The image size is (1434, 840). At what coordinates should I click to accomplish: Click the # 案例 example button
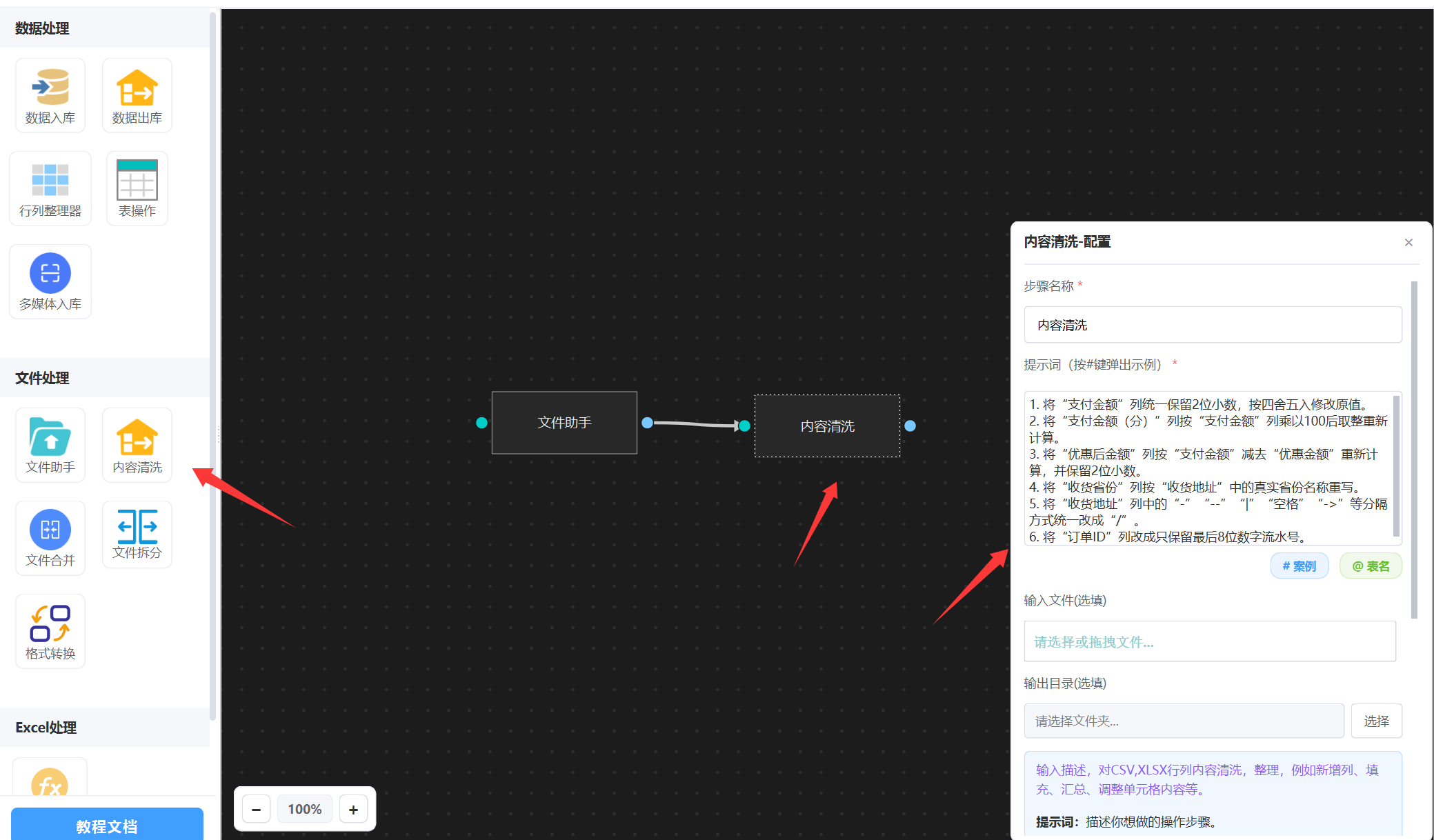[x=1299, y=566]
